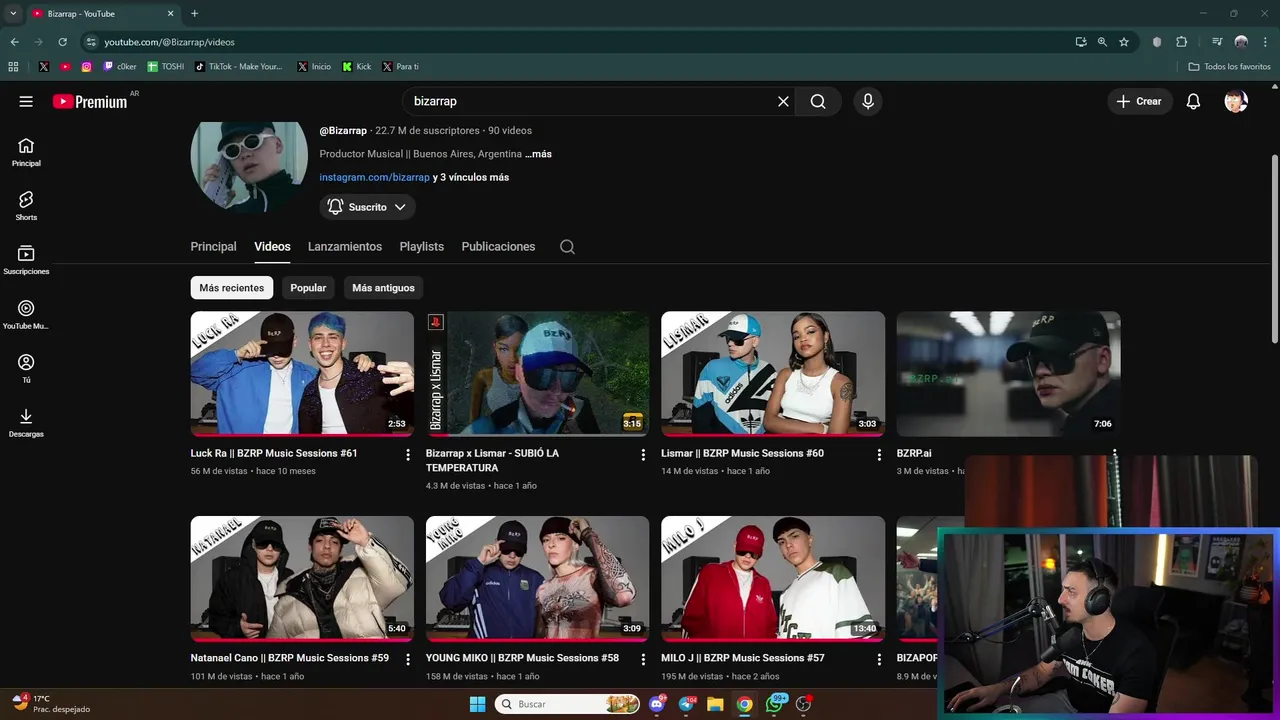Clear the bizarrap search text
The width and height of the screenshot is (1280, 720).
pyautogui.click(x=783, y=101)
